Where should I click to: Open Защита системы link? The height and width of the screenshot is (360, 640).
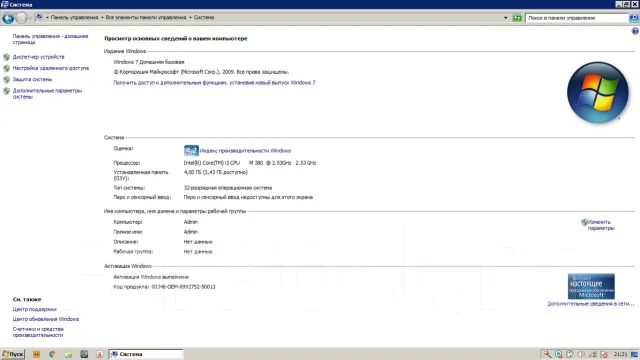point(32,79)
